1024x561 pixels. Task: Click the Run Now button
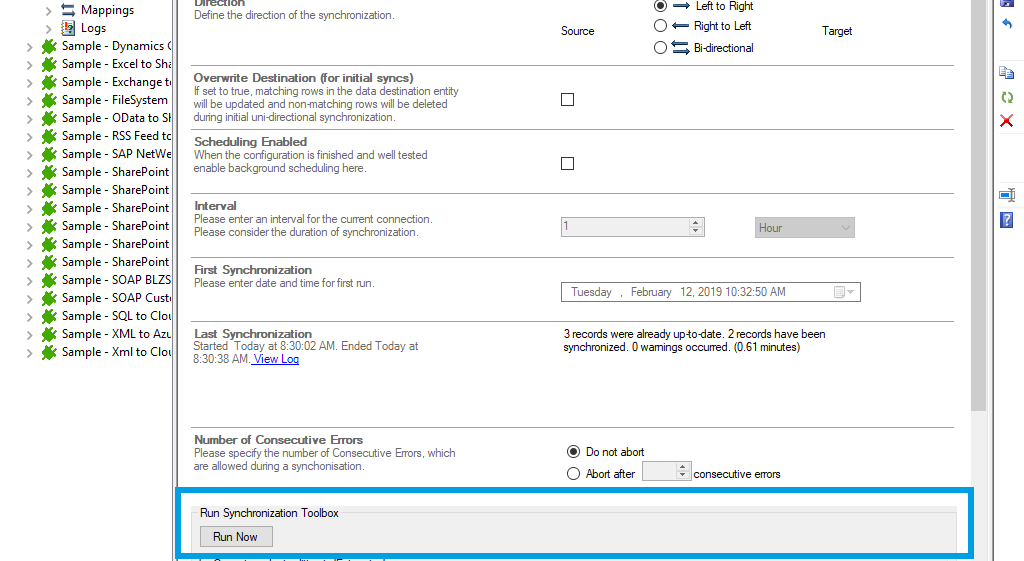(236, 537)
